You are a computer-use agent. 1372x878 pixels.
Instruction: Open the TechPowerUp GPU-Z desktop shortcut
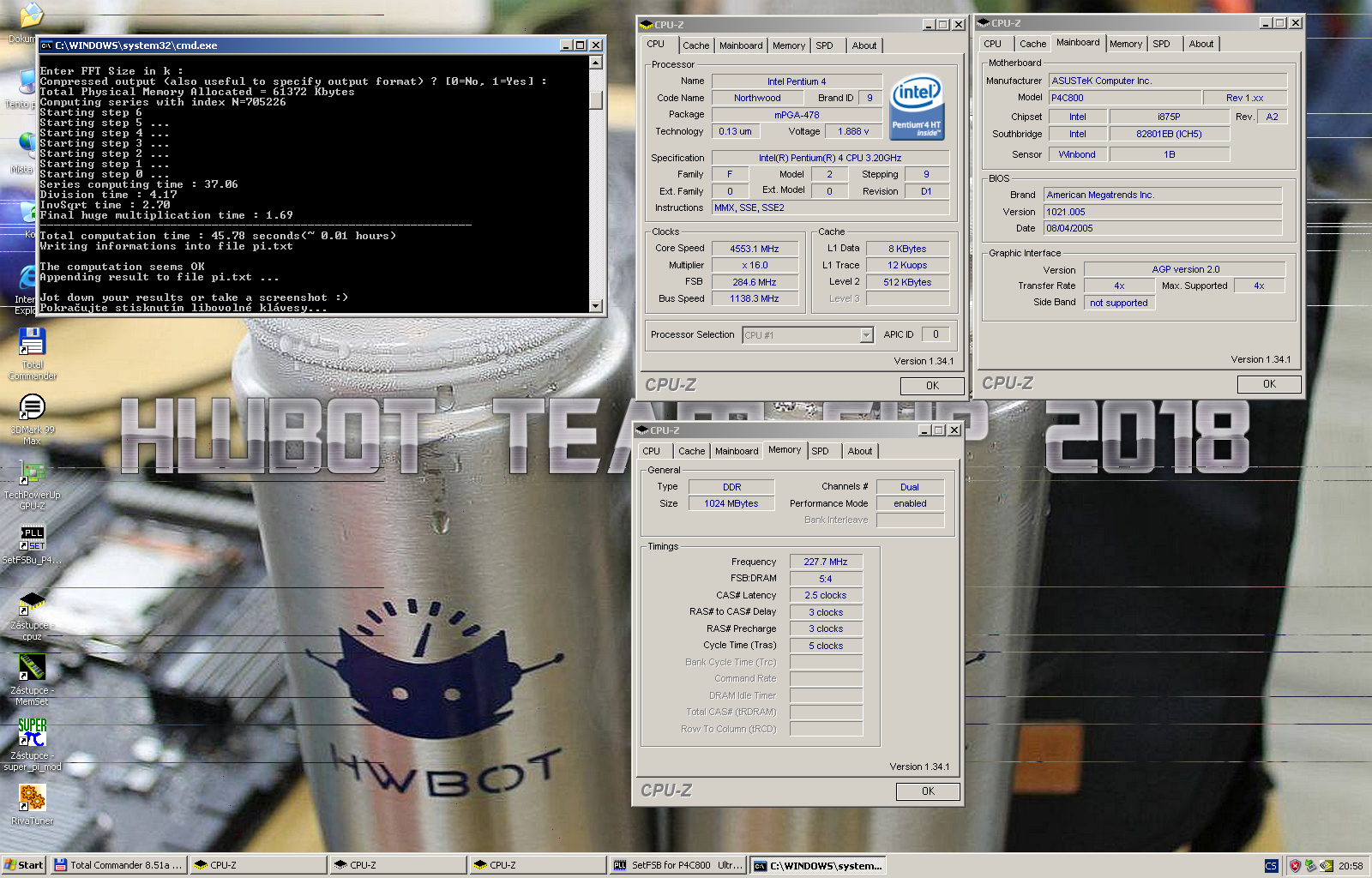pos(32,472)
